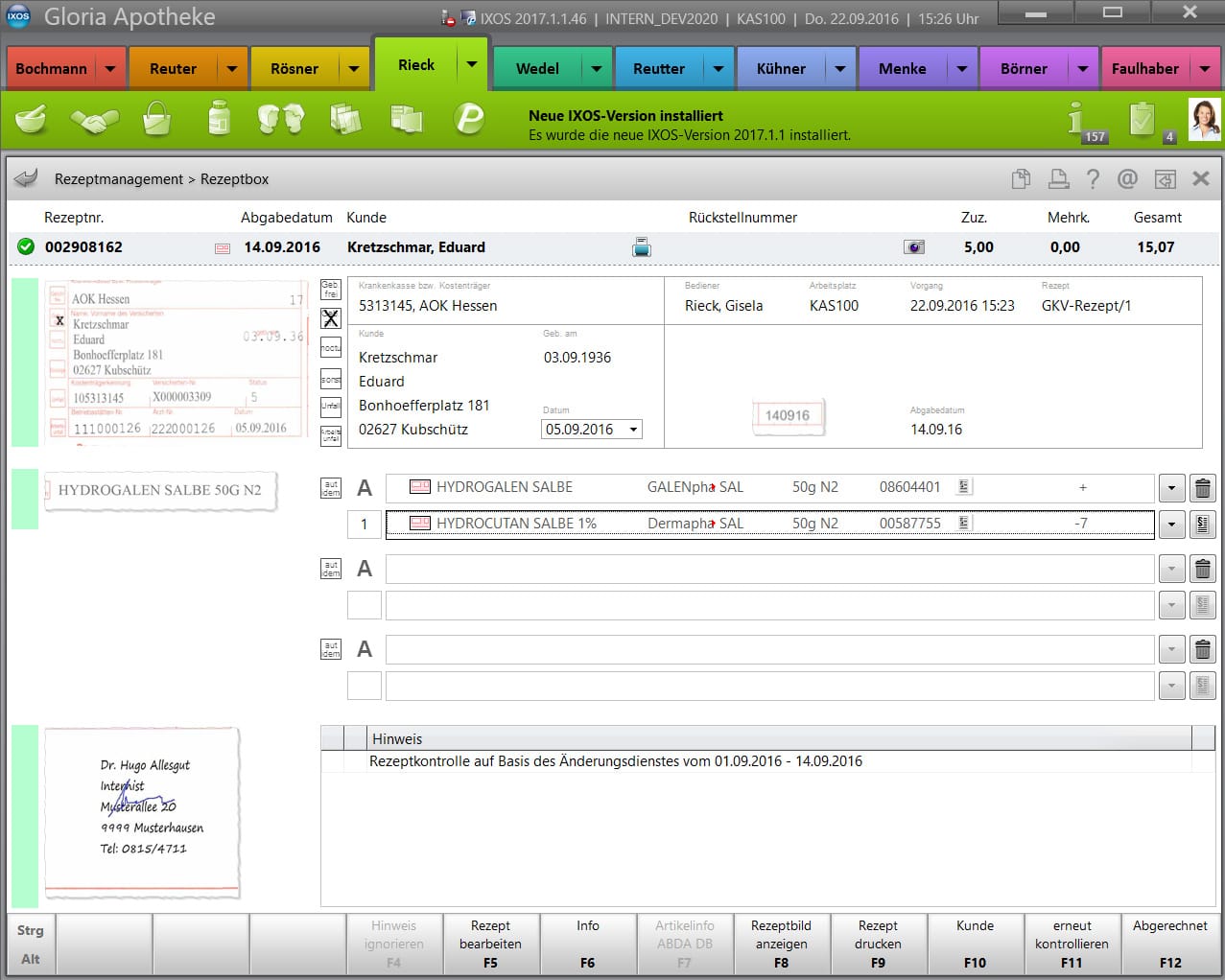This screenshot has width=1225, height=980.
Task: Click Rezept bearbeiten F5 button
Action: pos(491,944)
